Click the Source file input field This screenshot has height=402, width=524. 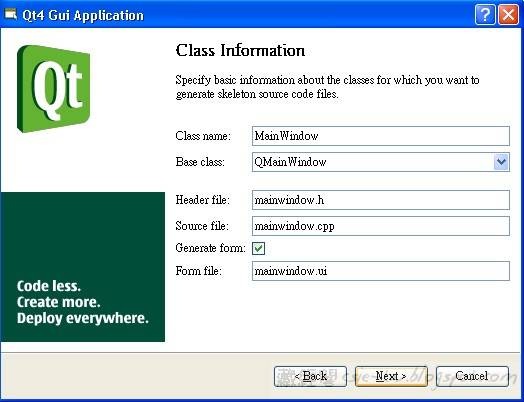(x=381, y=226)
